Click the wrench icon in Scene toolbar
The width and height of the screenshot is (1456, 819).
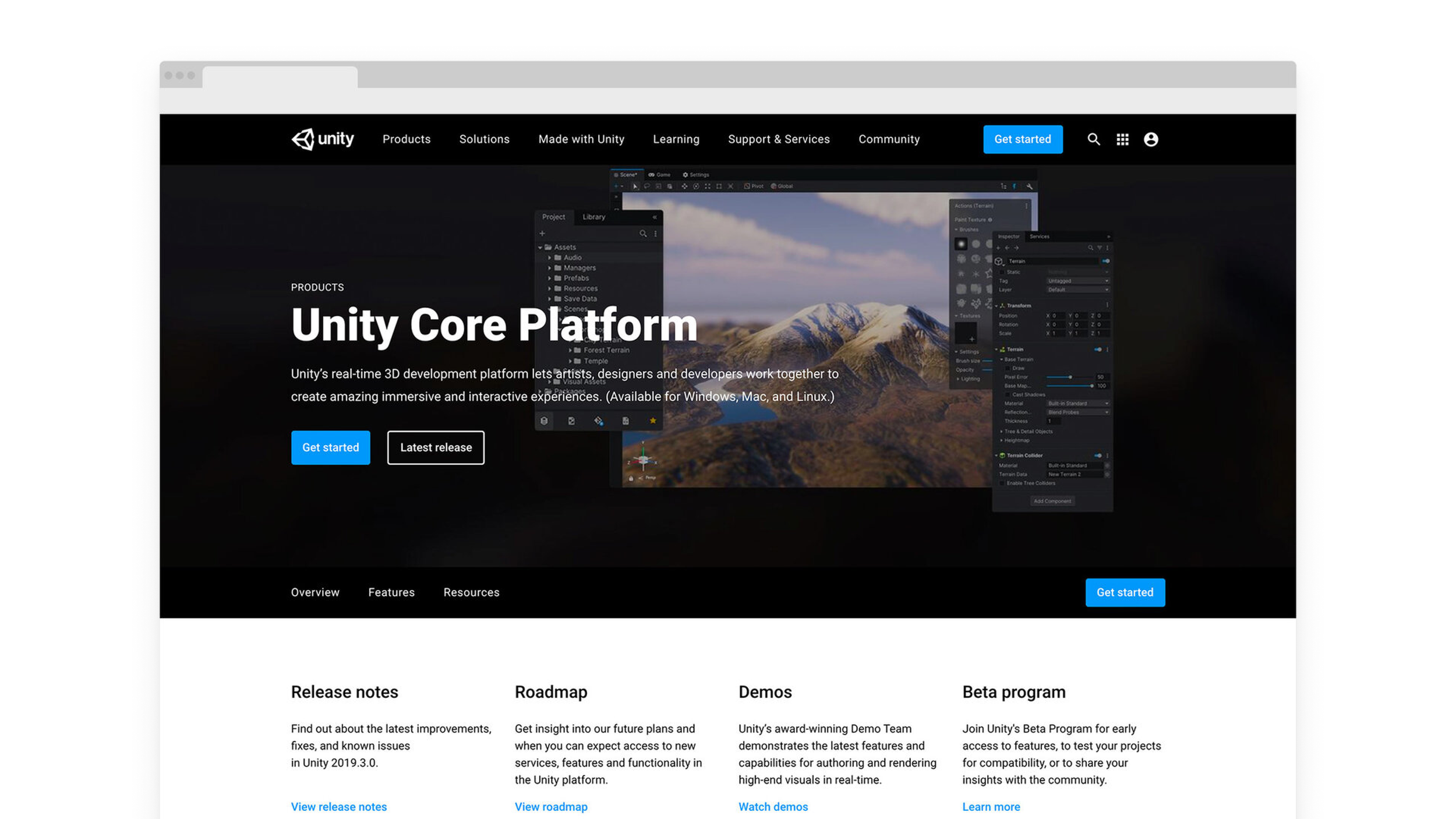pos(1030,186)
